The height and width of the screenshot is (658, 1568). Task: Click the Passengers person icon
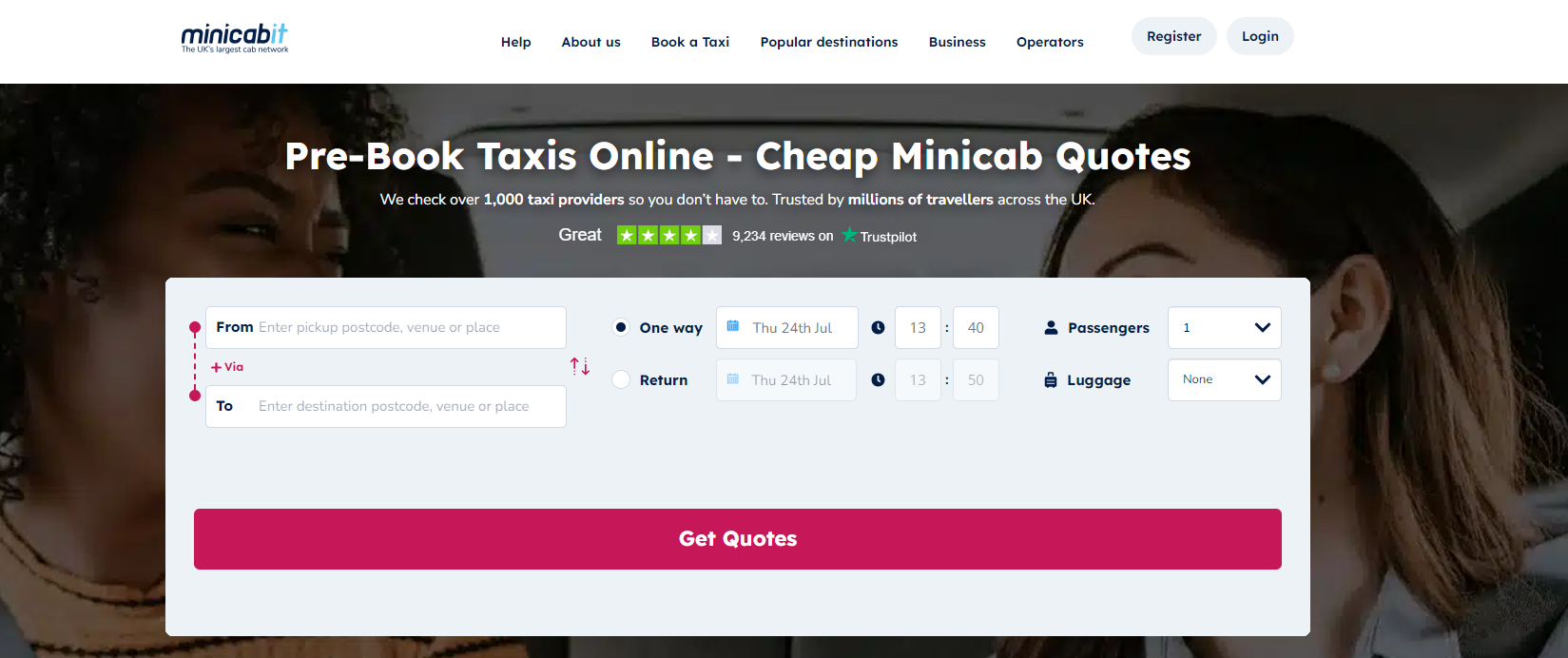coord(1051,327)
